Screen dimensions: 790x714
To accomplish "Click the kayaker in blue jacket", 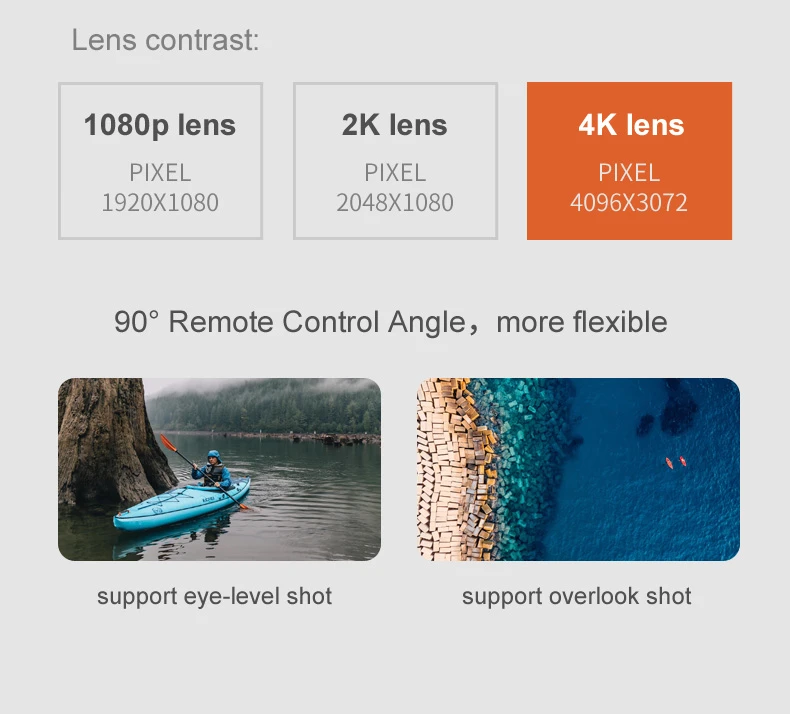I will tap(214, 469).
